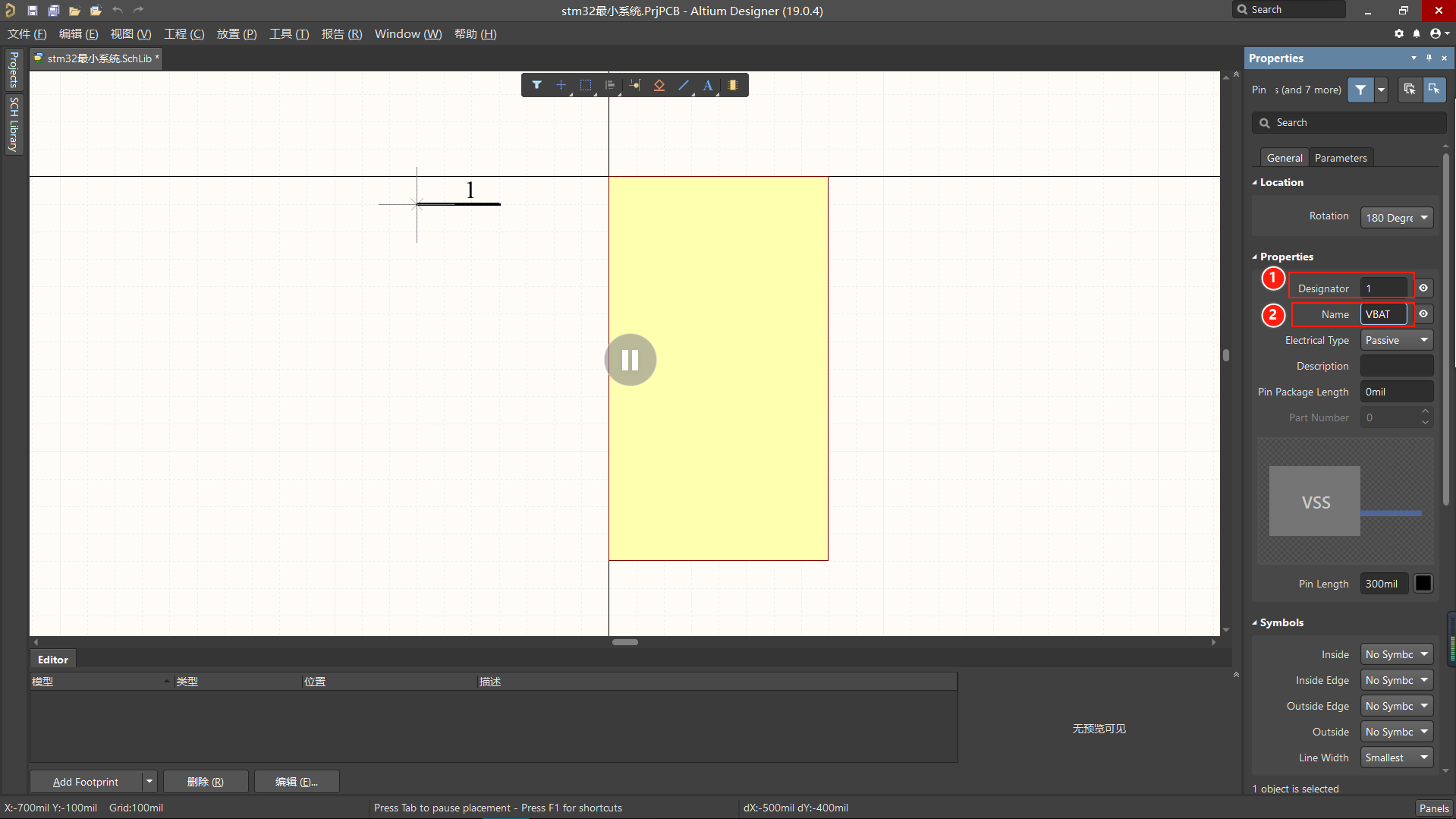Open the Inside Edge symbol dropdown

[x=1396, y=680]
